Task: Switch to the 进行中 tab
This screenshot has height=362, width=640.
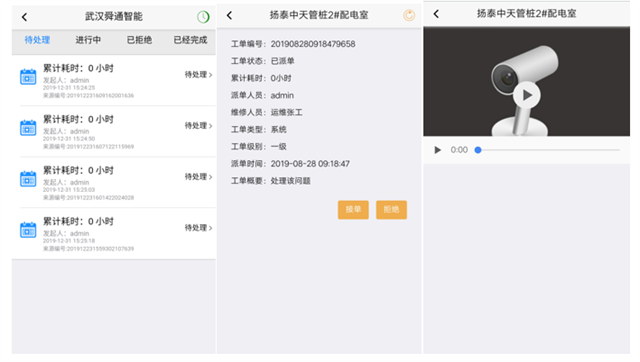Action: (88, 40)
